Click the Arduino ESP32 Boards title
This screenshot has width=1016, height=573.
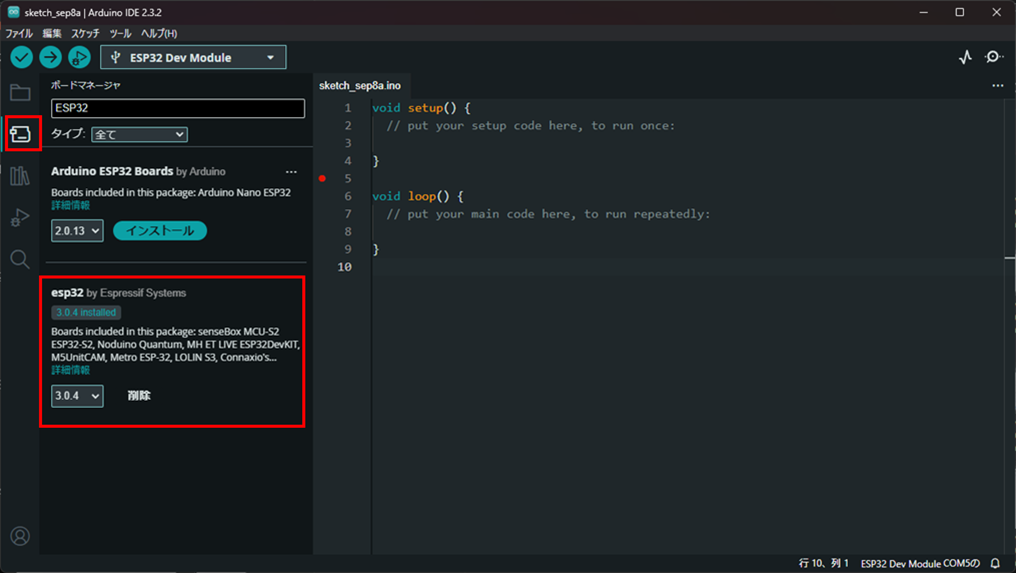[x=112, y=171]
